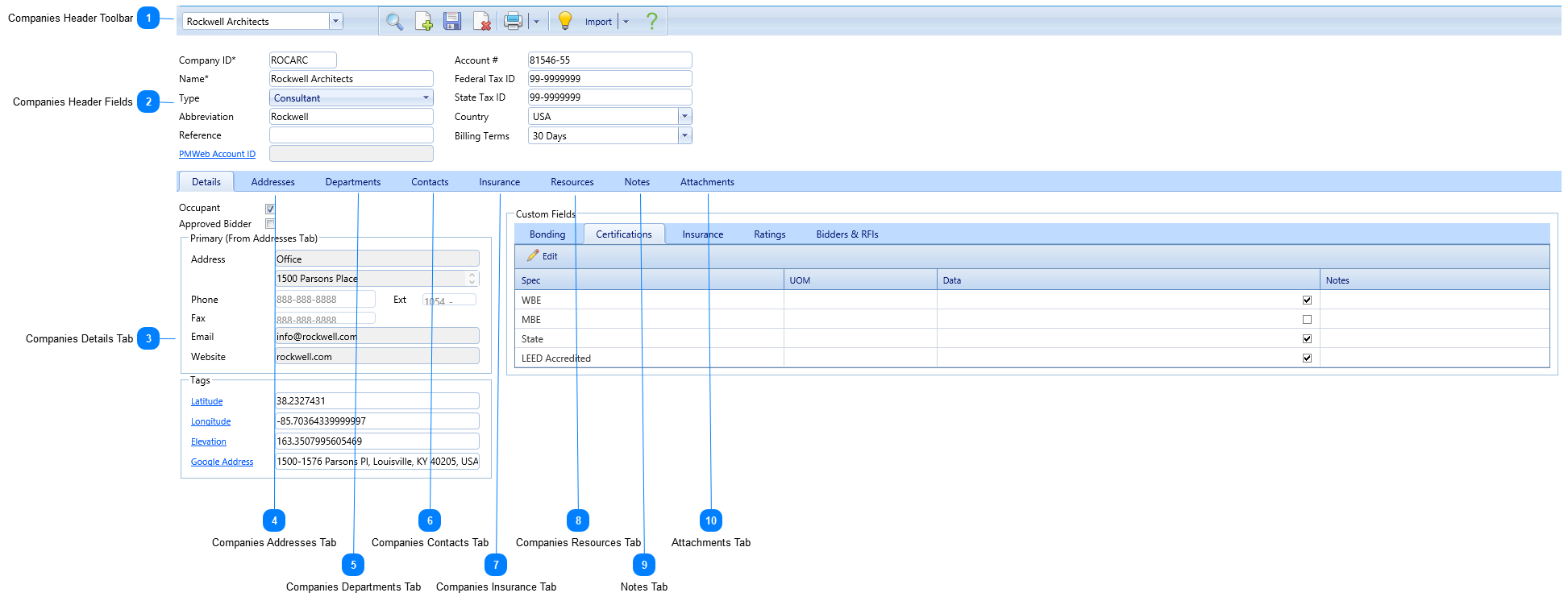1568x601 pixels.
Task: Open the Certifications custom fields tab
Action: 624,234
